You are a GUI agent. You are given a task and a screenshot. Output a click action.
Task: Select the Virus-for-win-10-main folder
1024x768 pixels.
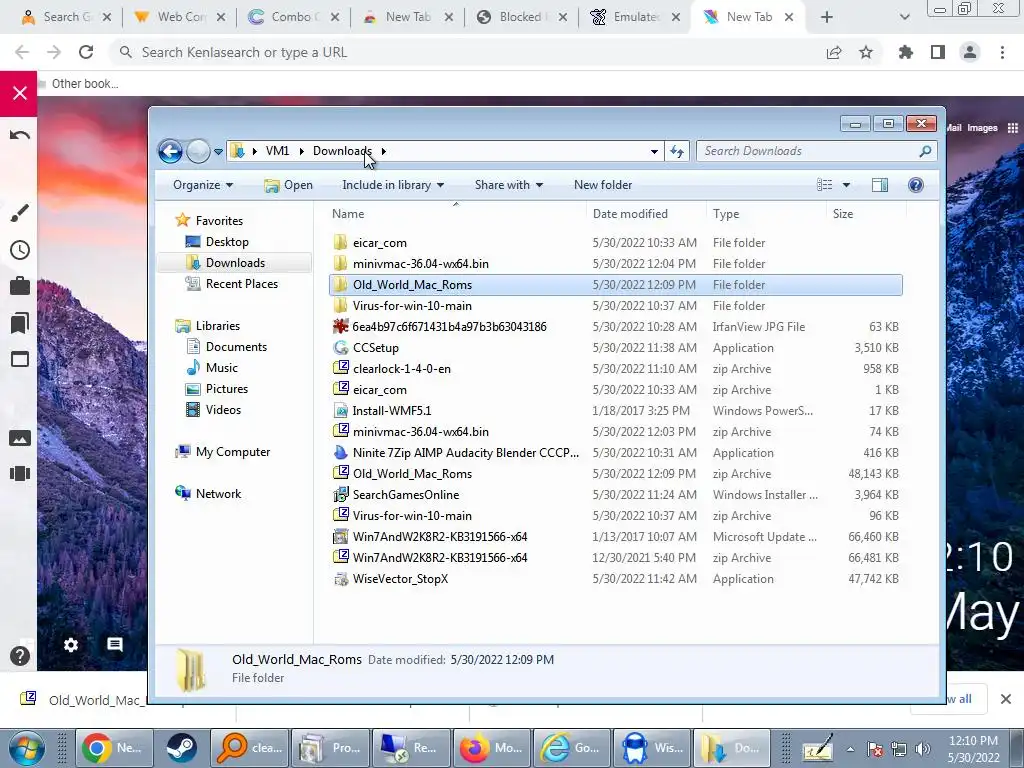tap(615, 306)
